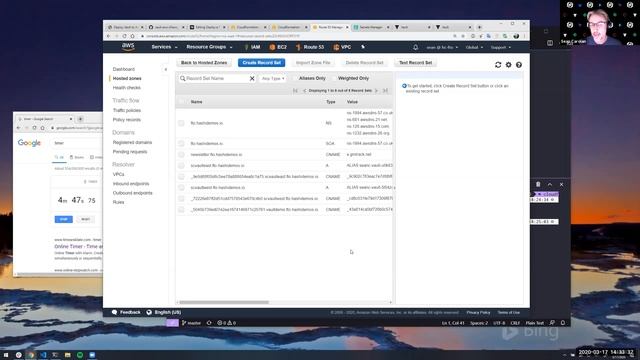Refresh the record set list
The height and width of the screenshot is (360, 640).
[x=498, y=65]
